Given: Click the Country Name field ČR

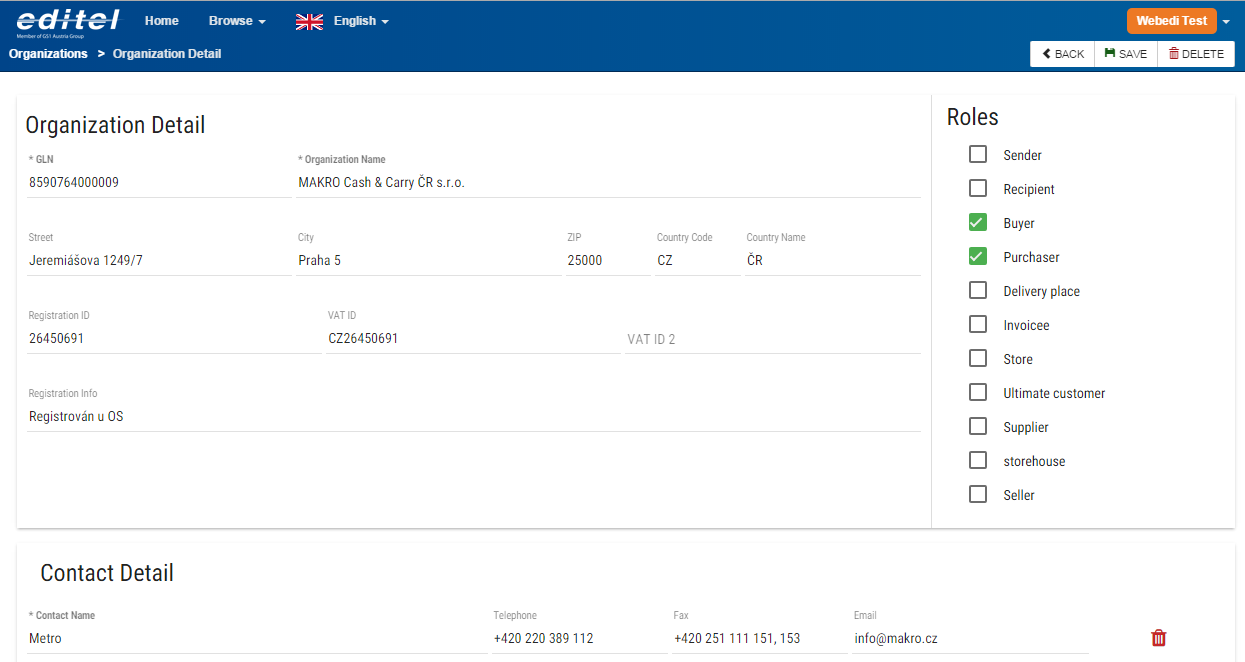Looking at the screenshot, I should [x=833, y=261].
